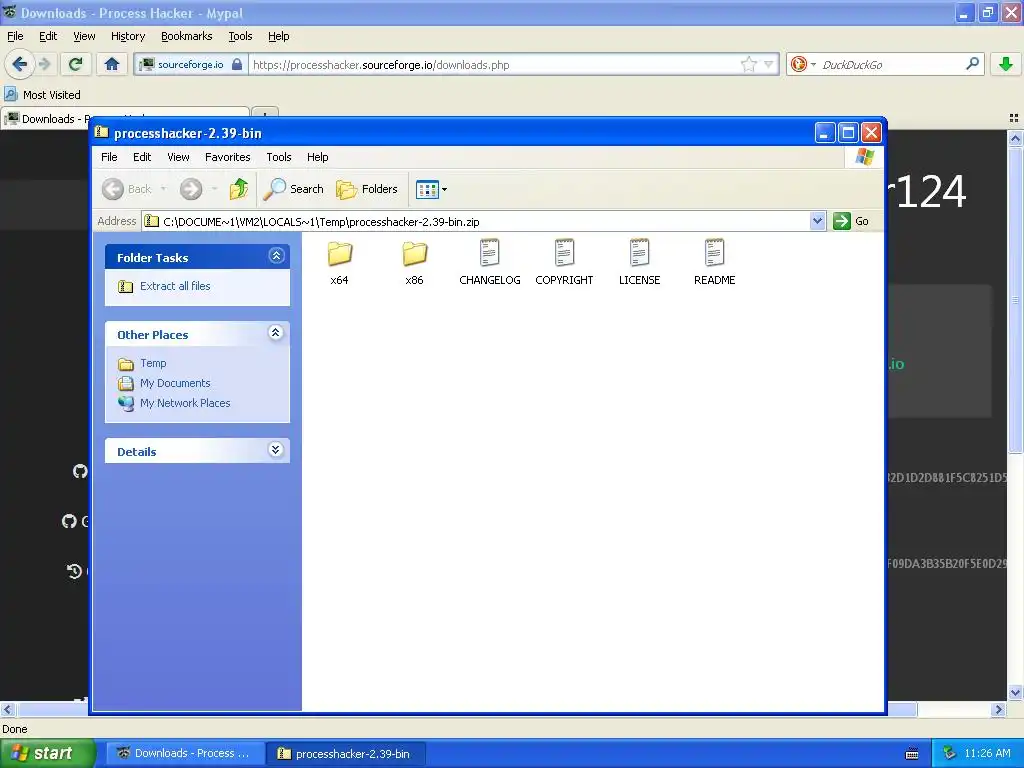Screen dimensions: 1024x768
Task: Collapse the Other Places panel
Action: [276, 333]
